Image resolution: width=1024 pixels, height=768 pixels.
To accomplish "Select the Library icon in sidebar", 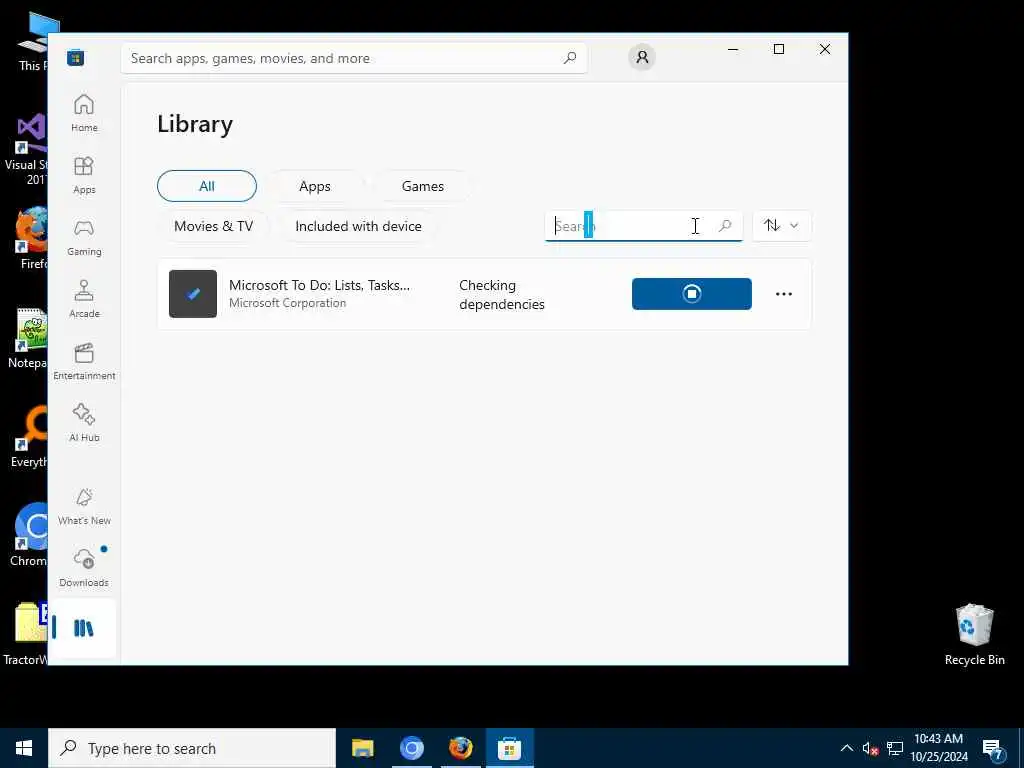I will [84, 628].
